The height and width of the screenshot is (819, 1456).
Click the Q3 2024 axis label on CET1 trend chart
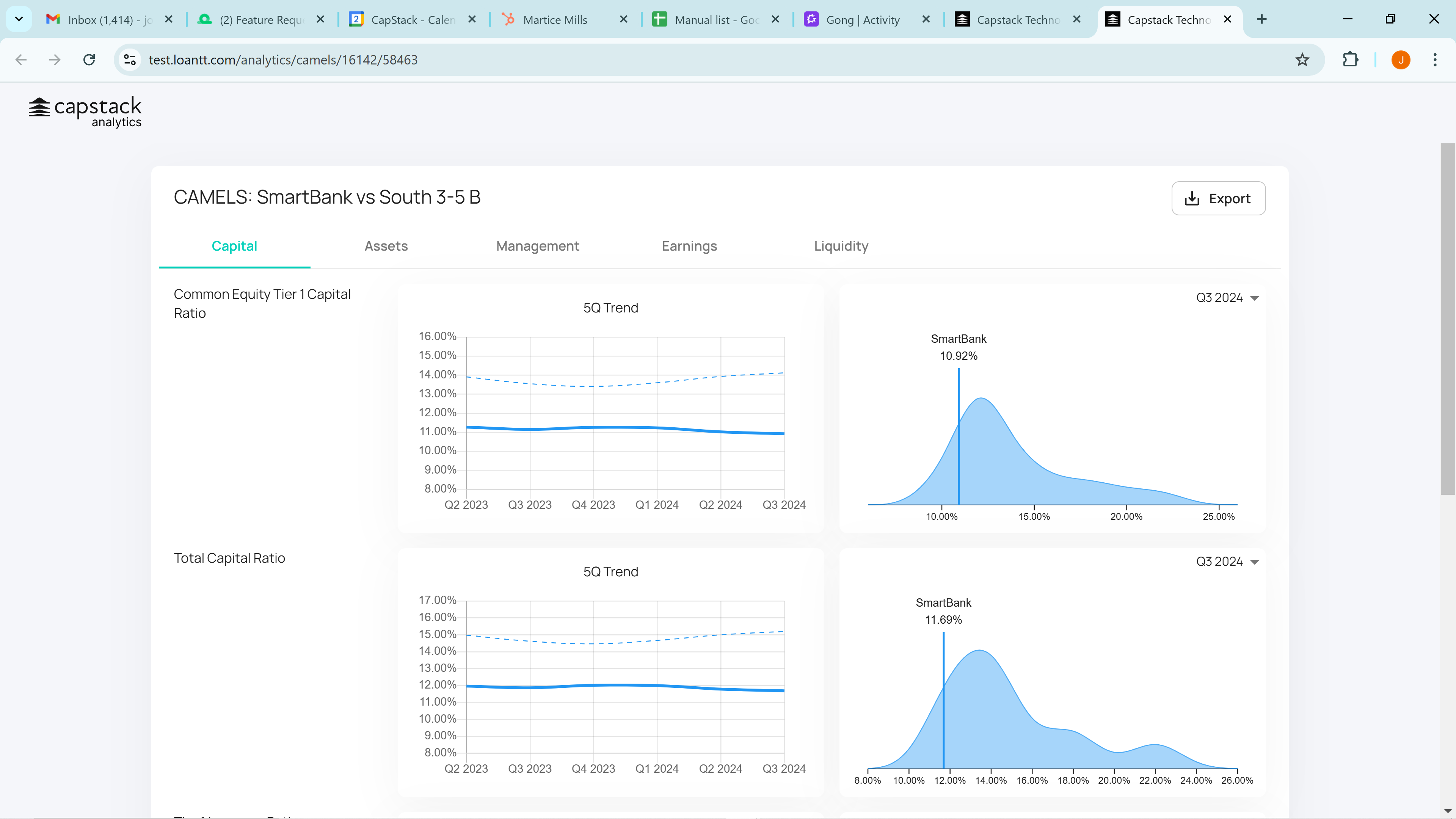click(x=784, y=505)
